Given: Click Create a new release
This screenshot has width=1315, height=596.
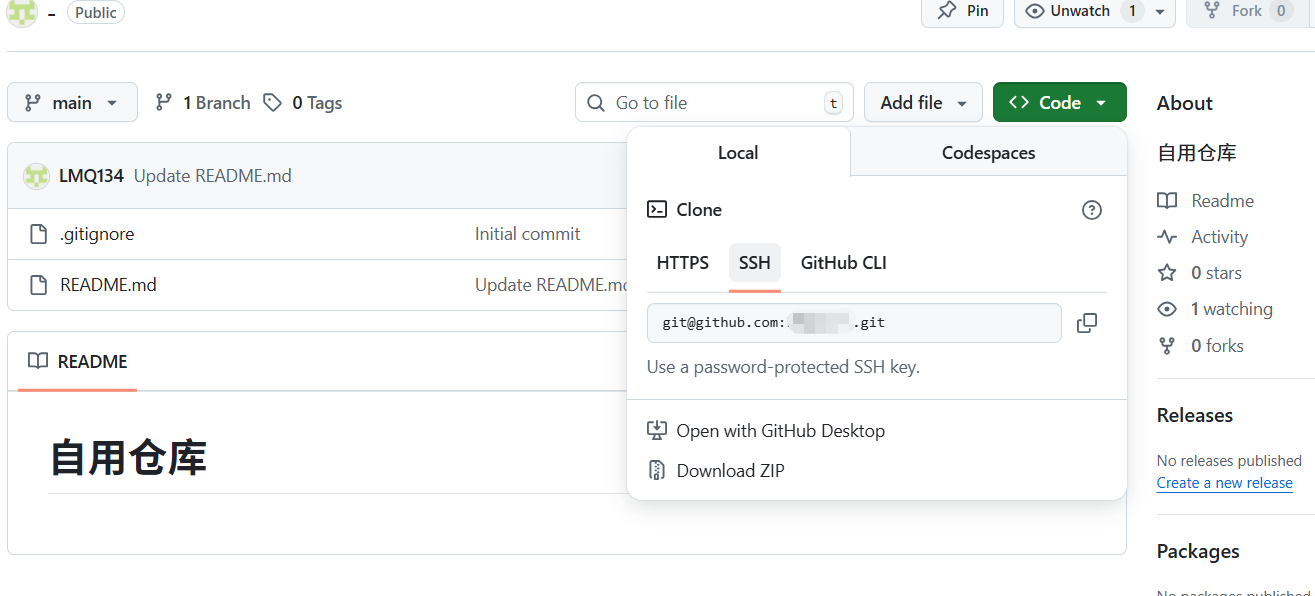Looking at the screenshot, I should pos(1225,483).
